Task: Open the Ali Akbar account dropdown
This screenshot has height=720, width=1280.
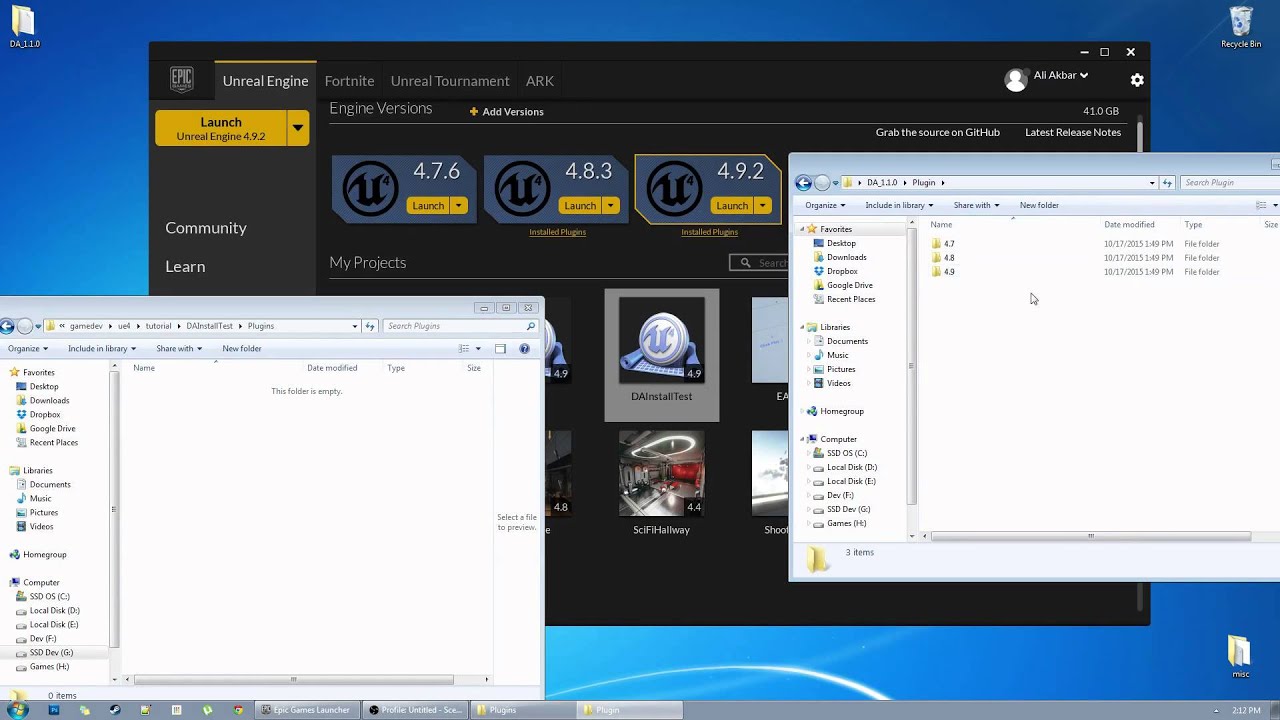Action: [x=1060, y=76]
